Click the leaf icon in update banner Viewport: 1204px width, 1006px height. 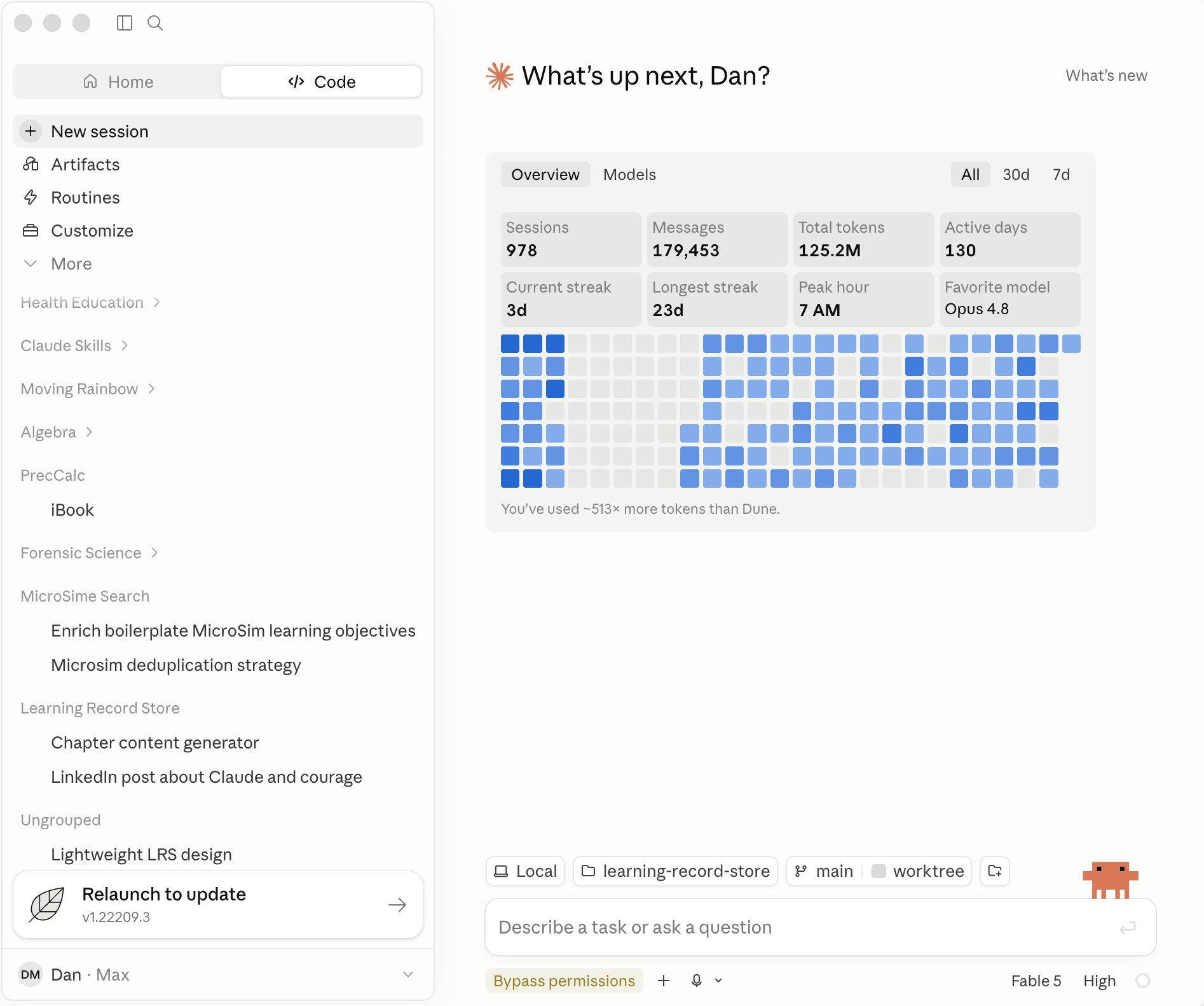coord(48,904)
